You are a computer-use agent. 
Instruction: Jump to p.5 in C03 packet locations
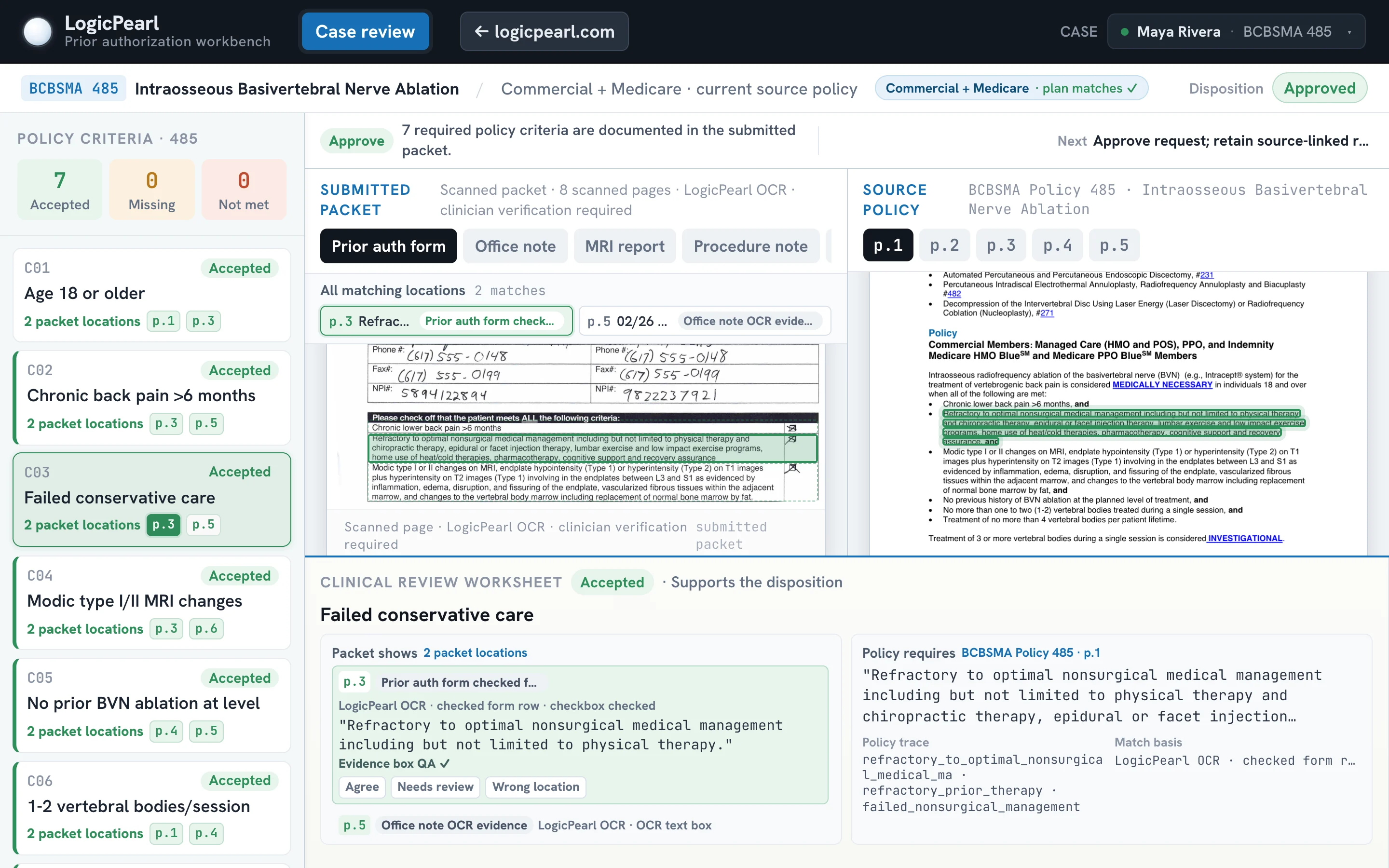click(x=203, y=525)
